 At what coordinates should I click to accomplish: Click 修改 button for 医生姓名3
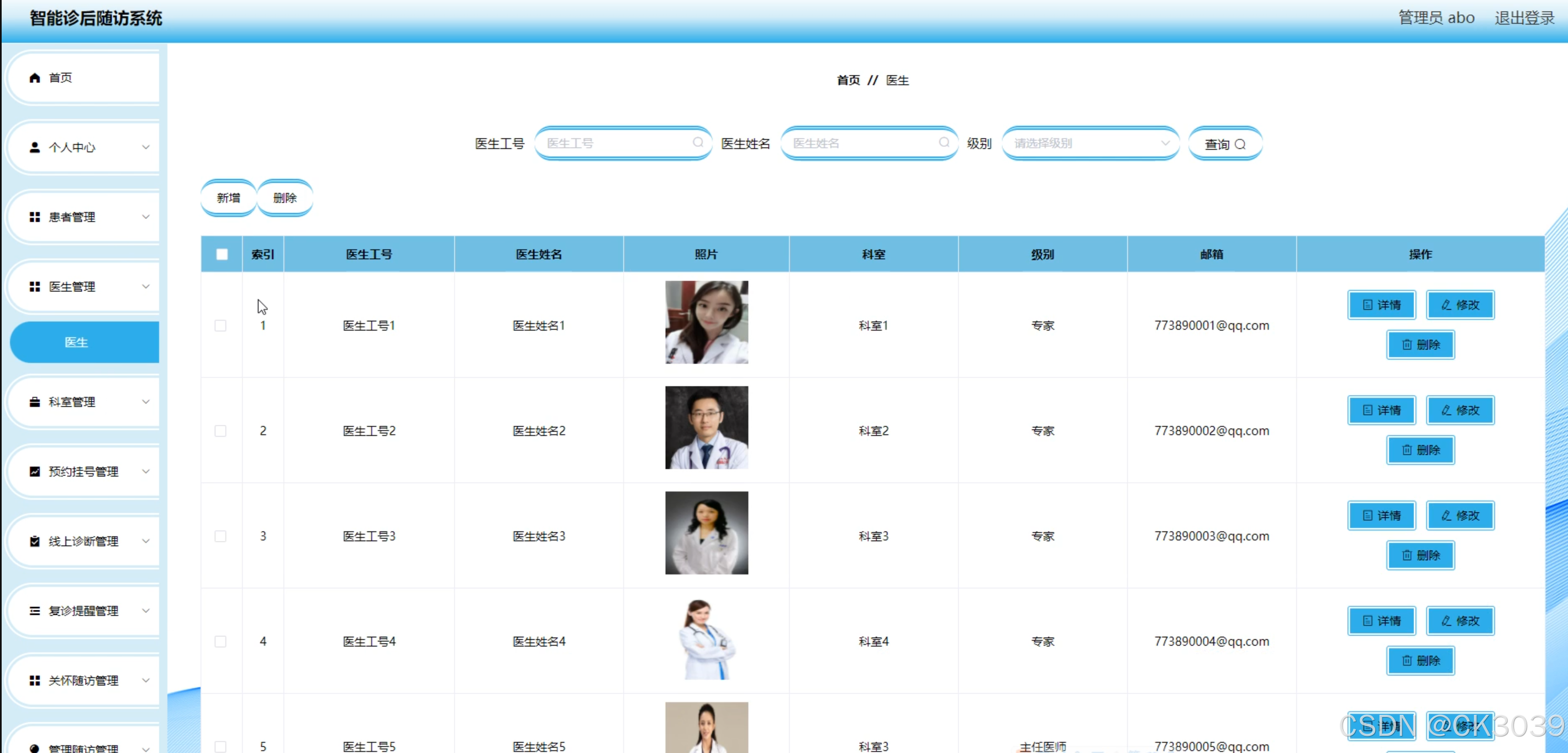coord(1460,515)
